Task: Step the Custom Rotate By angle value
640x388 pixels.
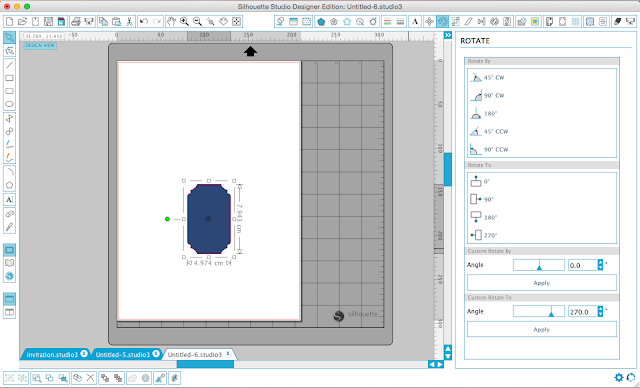Action: pyautogui.click(x=600, y=265)
